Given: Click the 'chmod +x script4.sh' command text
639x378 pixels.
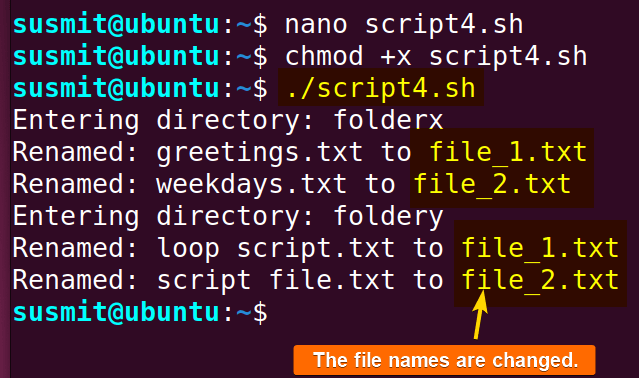Looking at the screenshot, I should click(x=436, y=57).
